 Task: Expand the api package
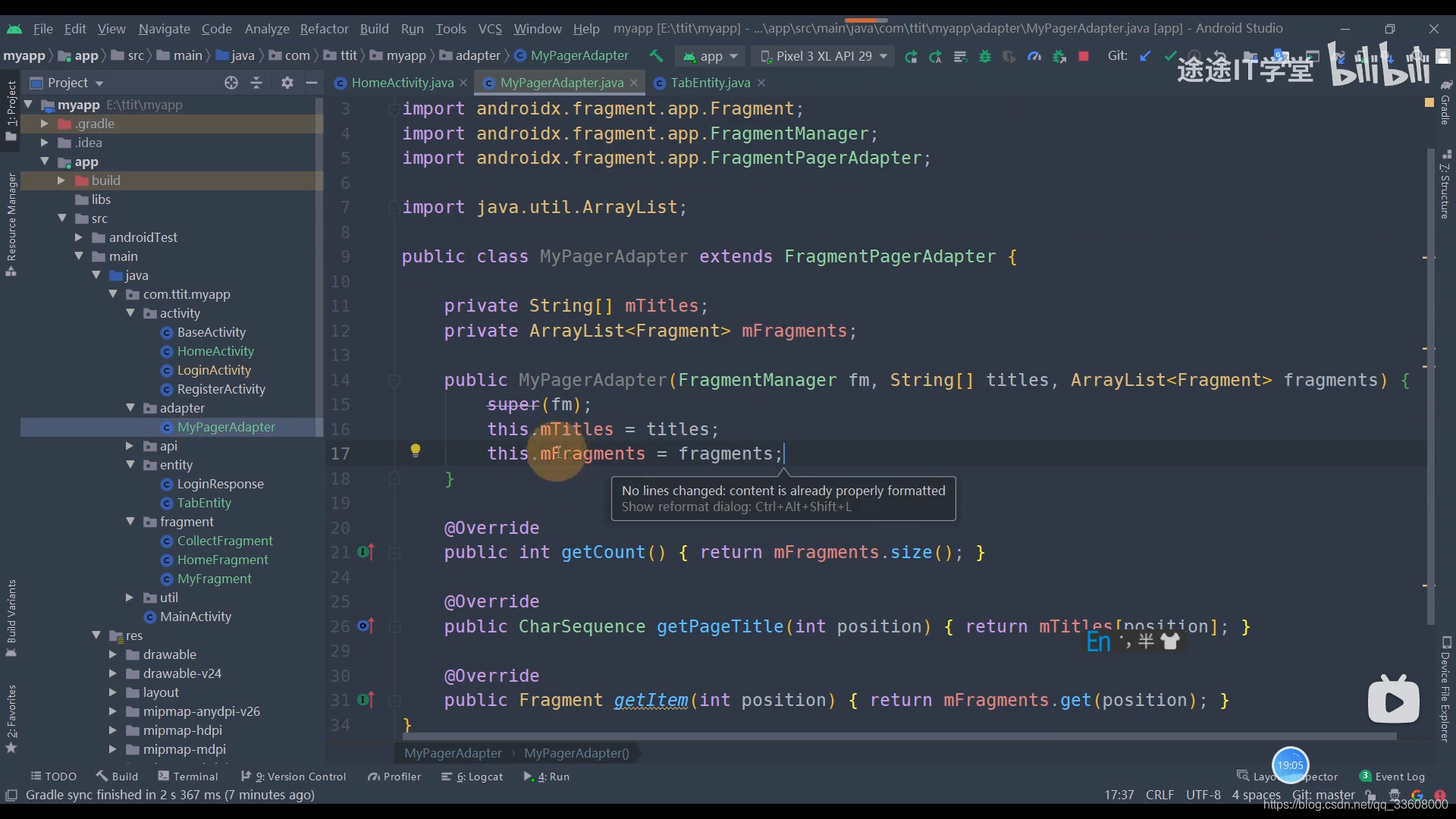click(130, 446)
